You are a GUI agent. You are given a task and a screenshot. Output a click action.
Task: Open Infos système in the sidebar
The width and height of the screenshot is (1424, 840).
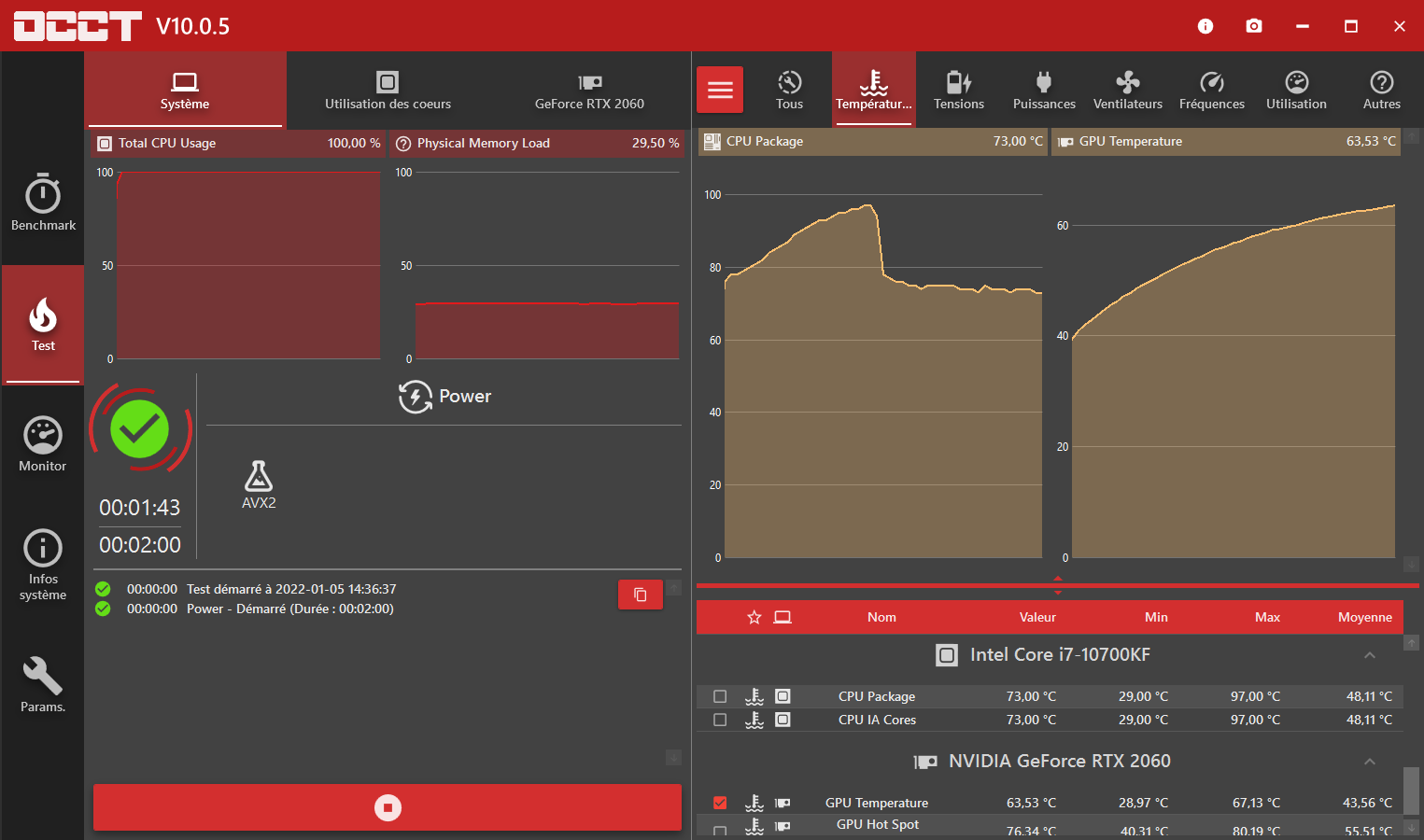click(43, 565)
